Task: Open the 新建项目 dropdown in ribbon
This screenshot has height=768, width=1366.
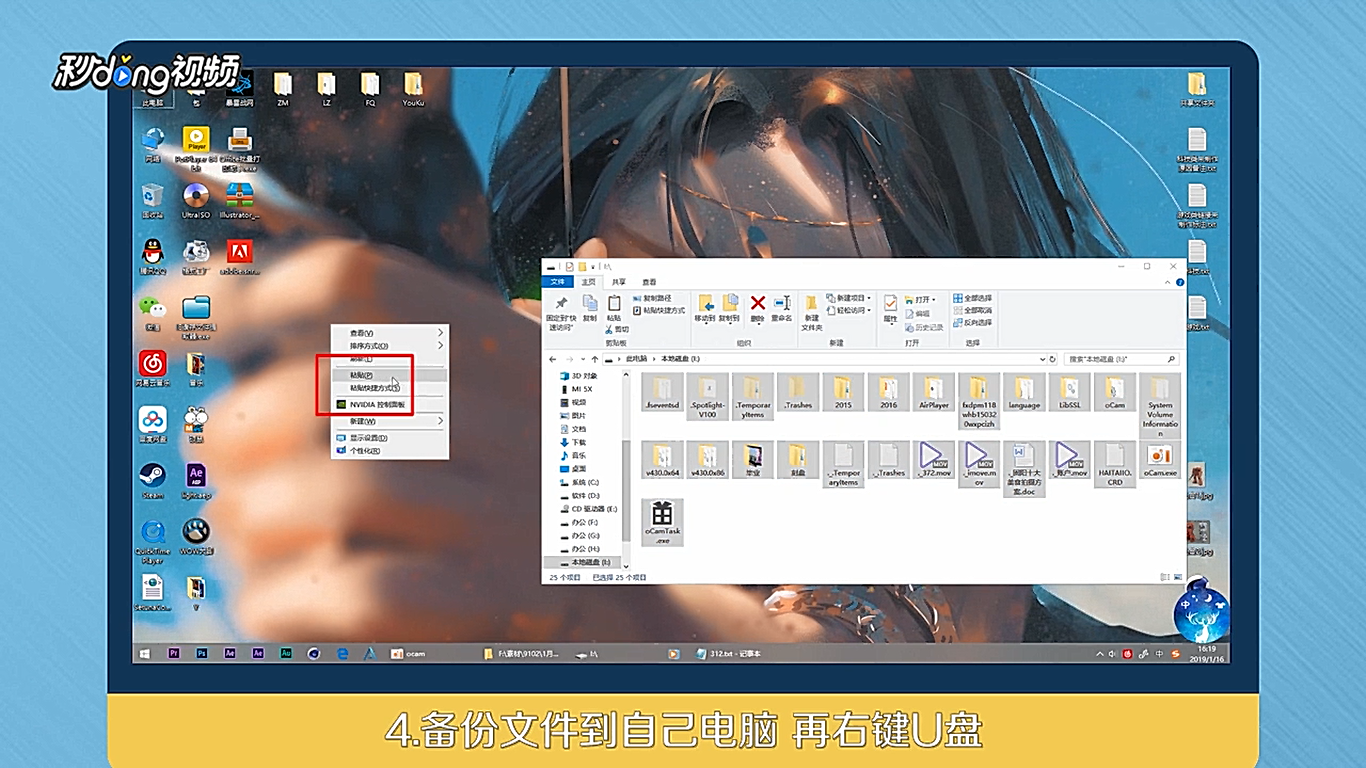Action: coord(848,298)
